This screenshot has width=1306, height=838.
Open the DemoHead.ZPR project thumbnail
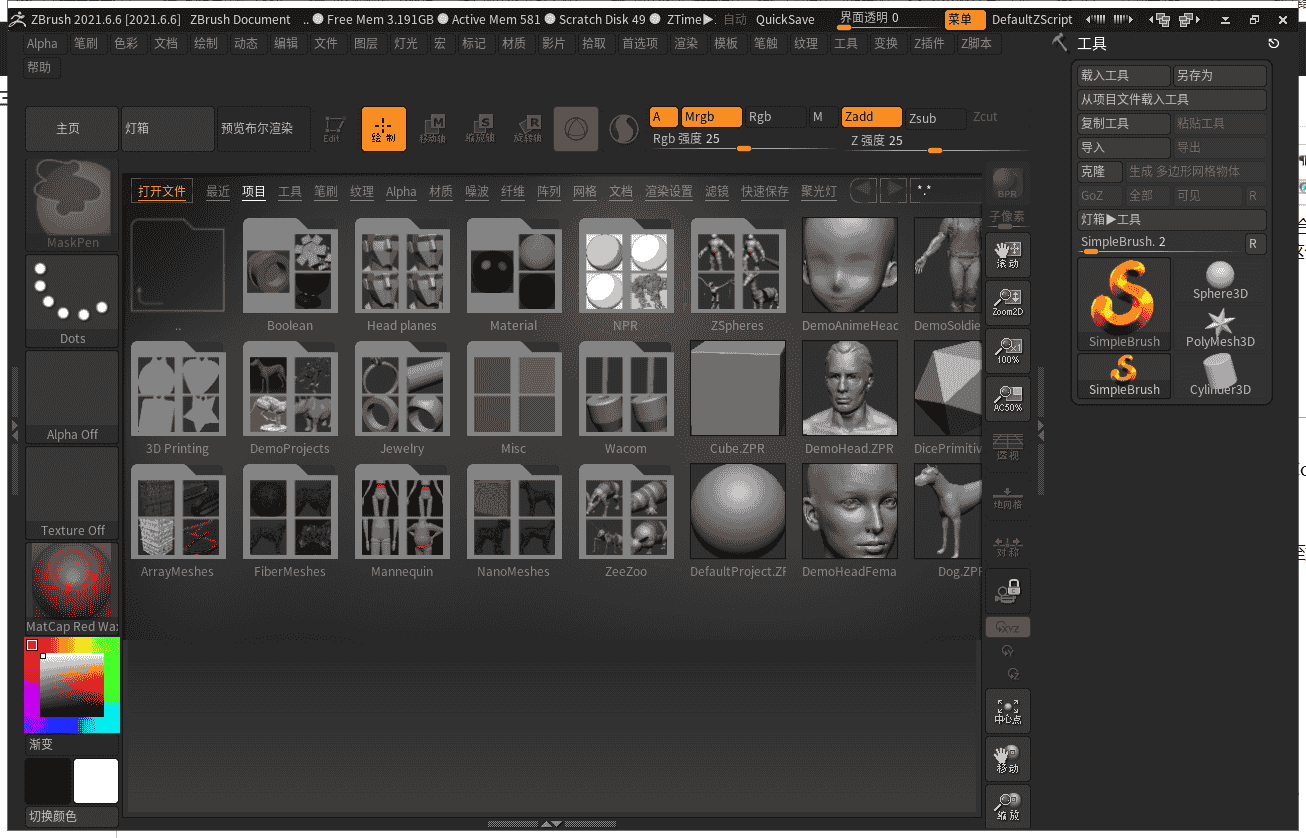pos(849,388)
